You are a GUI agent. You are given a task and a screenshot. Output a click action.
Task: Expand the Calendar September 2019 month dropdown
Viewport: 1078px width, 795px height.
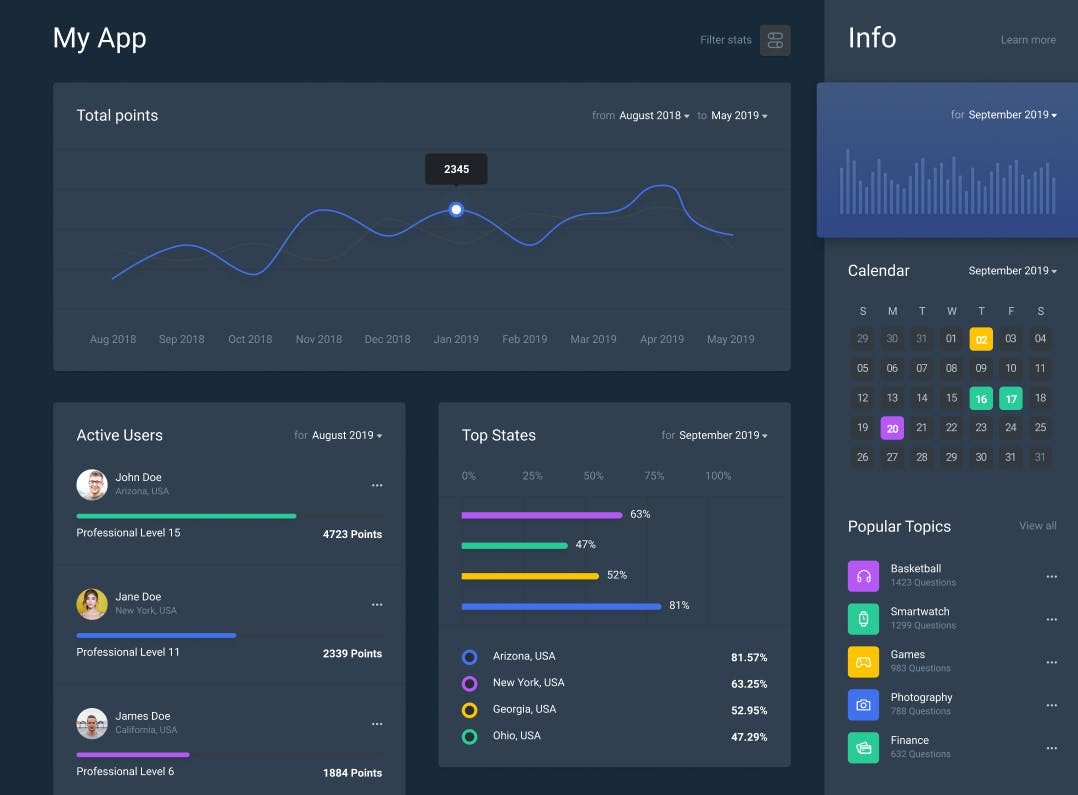click(1012, 271)
